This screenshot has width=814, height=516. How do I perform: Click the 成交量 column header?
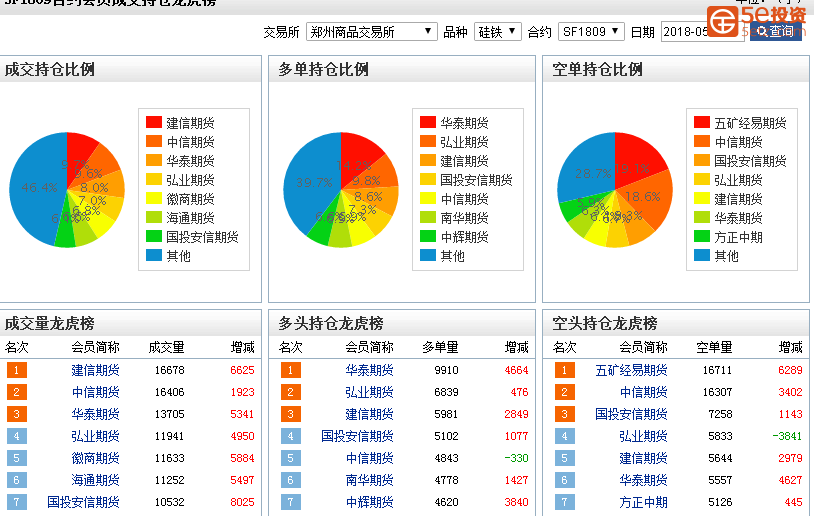pyautogui.click(x=166, y=347)
